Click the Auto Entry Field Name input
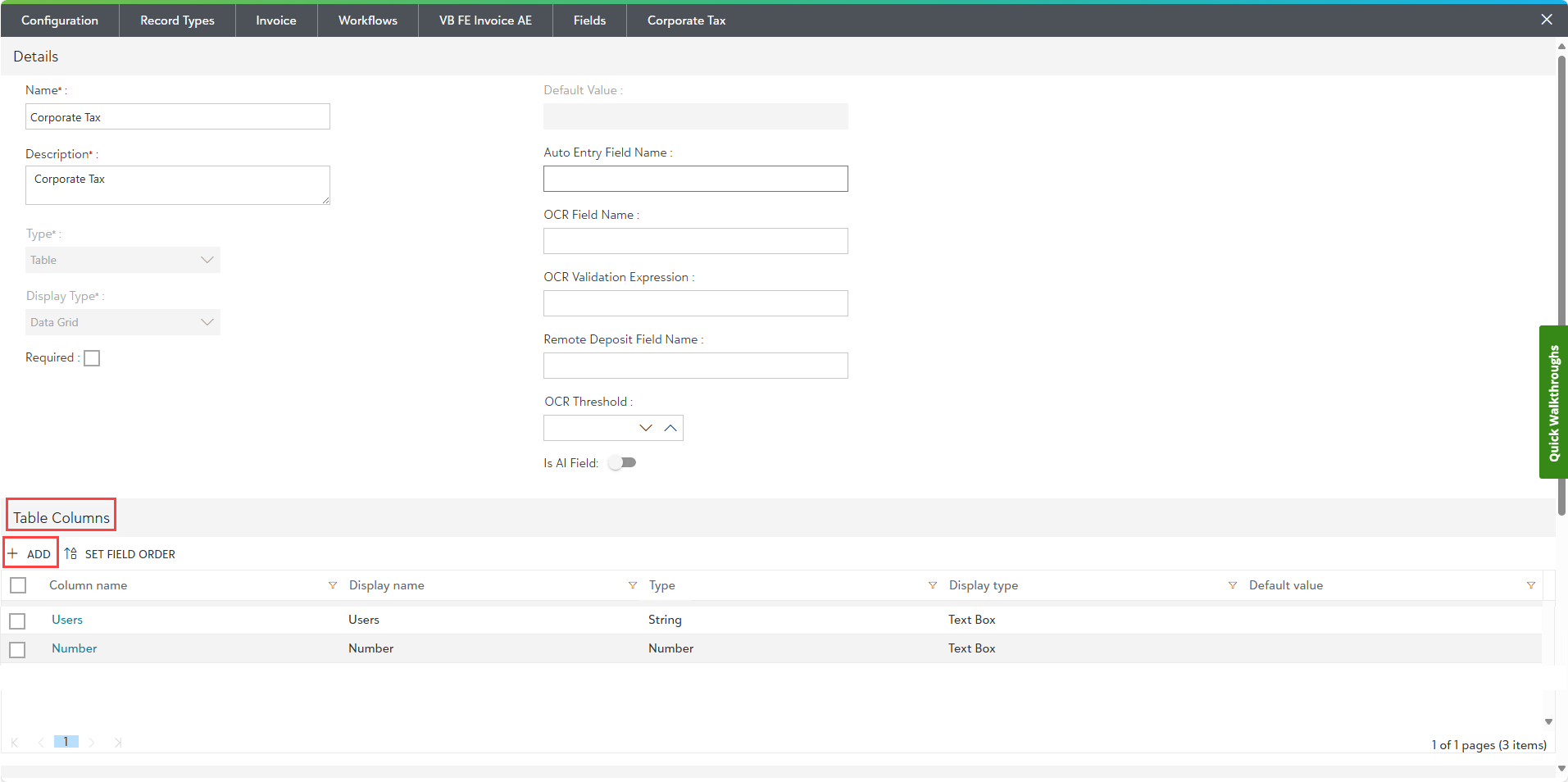Viewport: 1568px width, 782px height. [x=696, y=179]
